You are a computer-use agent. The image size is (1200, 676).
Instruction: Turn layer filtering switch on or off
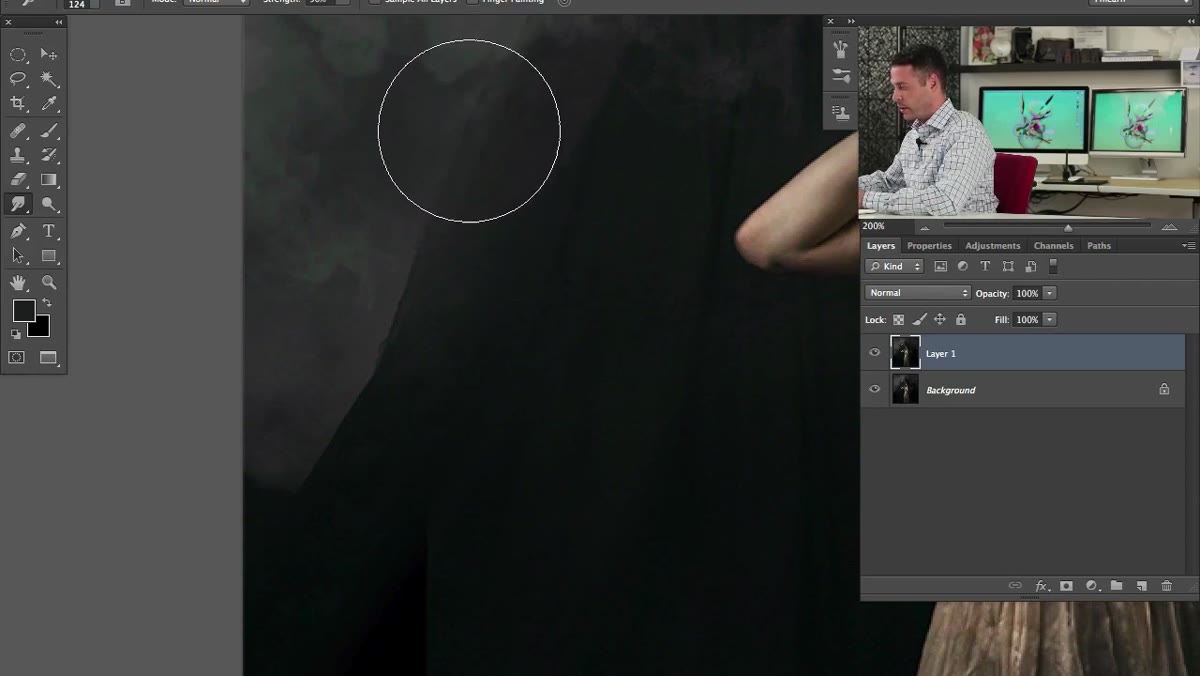coord(1052,267)
